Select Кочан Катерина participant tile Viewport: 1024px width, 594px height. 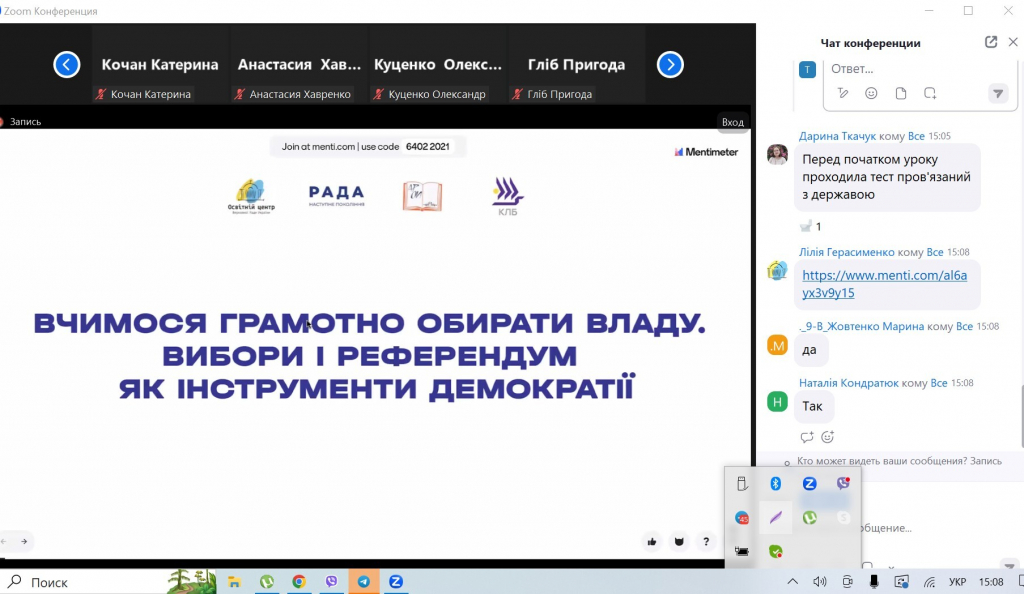point(160,65)
